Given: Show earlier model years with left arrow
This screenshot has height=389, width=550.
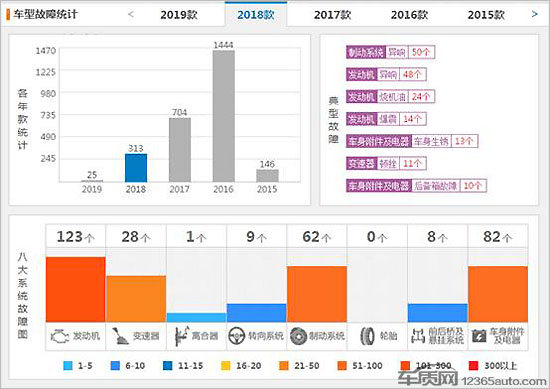Looking at the screenshot, I should tap(131, 14).
